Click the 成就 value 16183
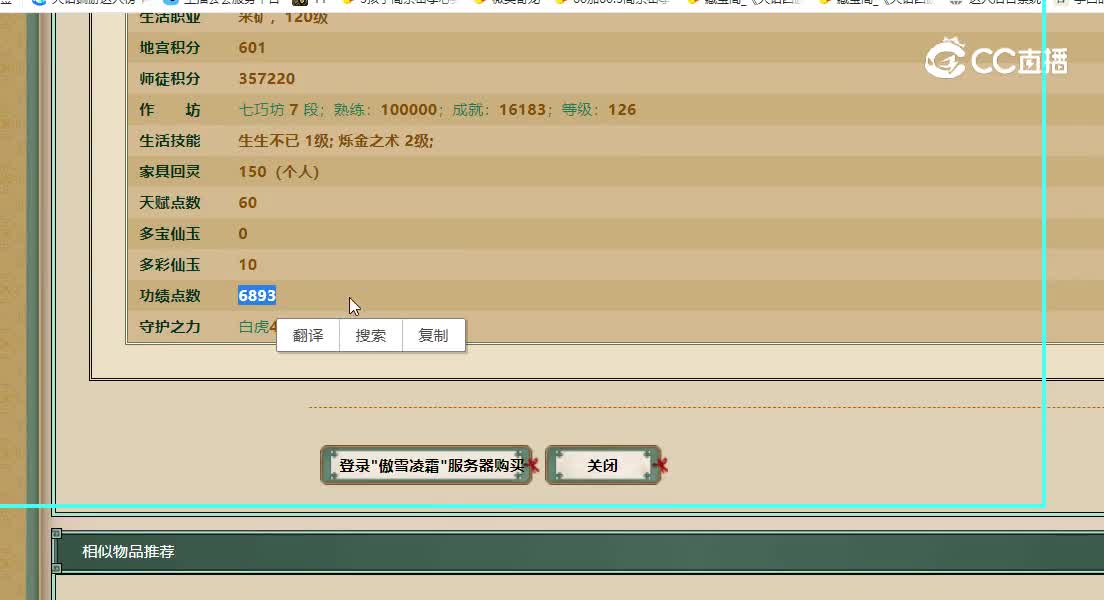Image resolution: width=1104 pixels, height=600 pixels. click(x=522, y=110)
